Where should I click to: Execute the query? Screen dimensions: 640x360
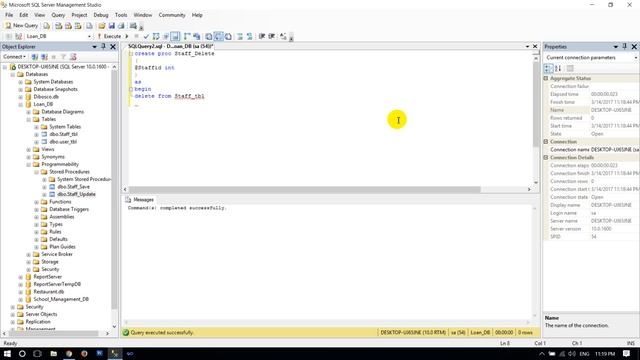pos(109,36)
